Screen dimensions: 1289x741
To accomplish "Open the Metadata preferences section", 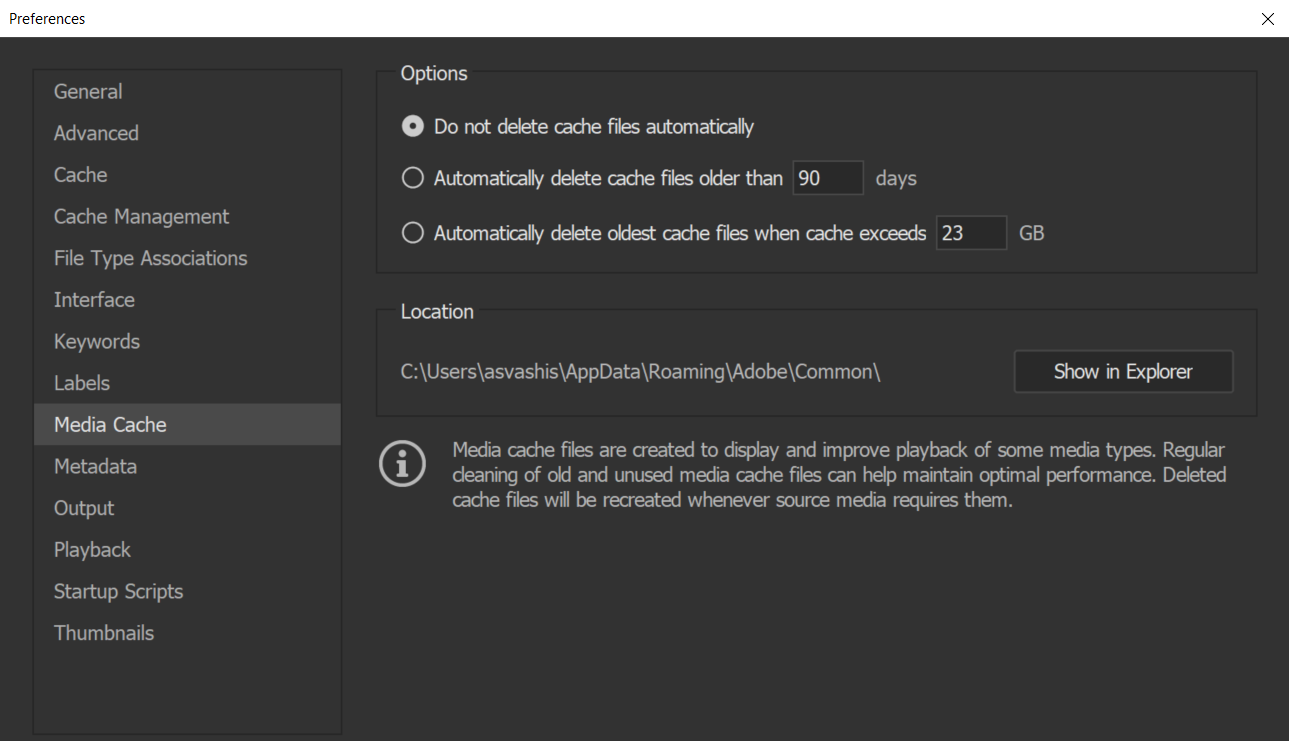I will 95,466.
